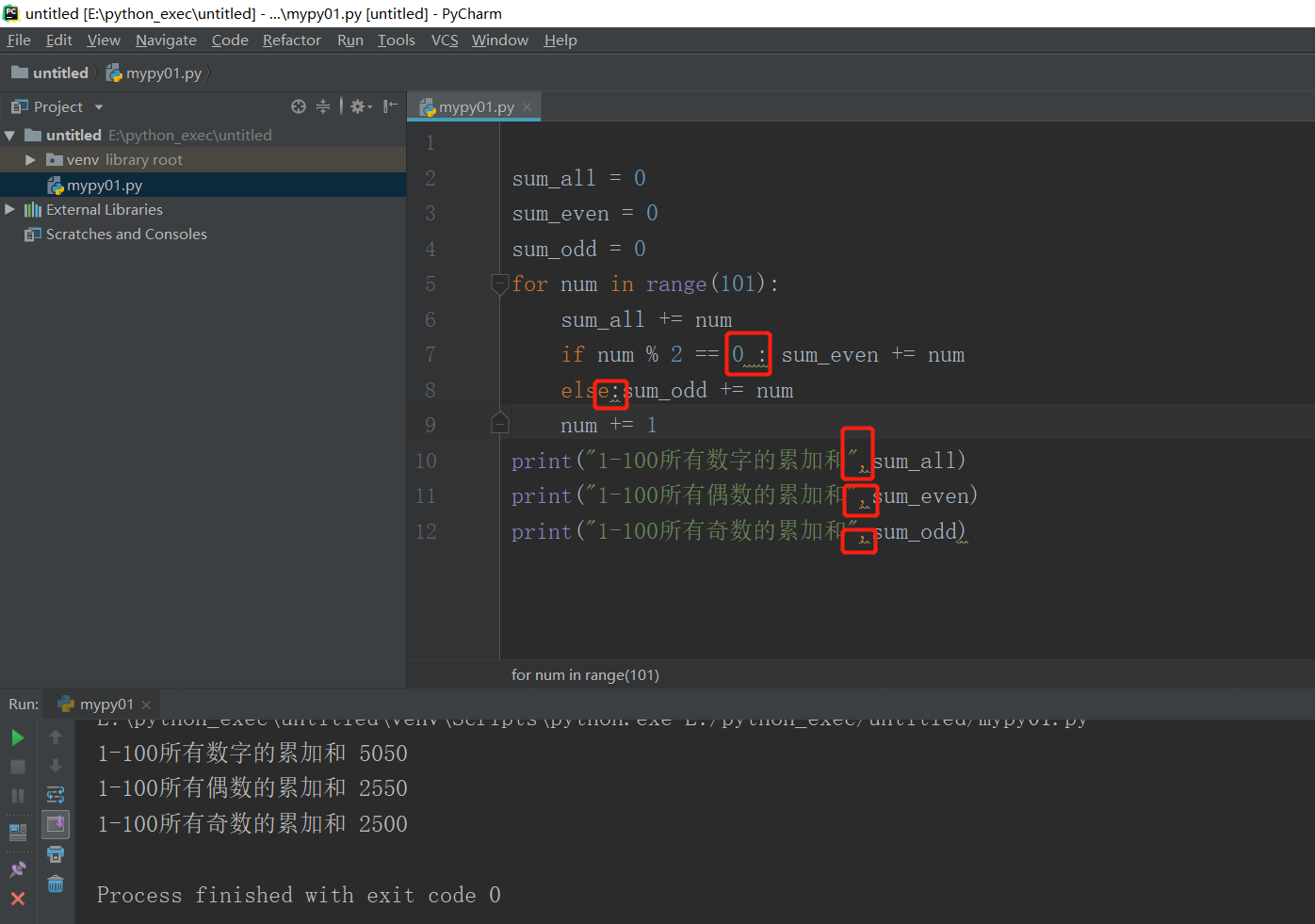Click the Project panel title icon
This screenshot has width=1315, height=924.
coord(20,106)
